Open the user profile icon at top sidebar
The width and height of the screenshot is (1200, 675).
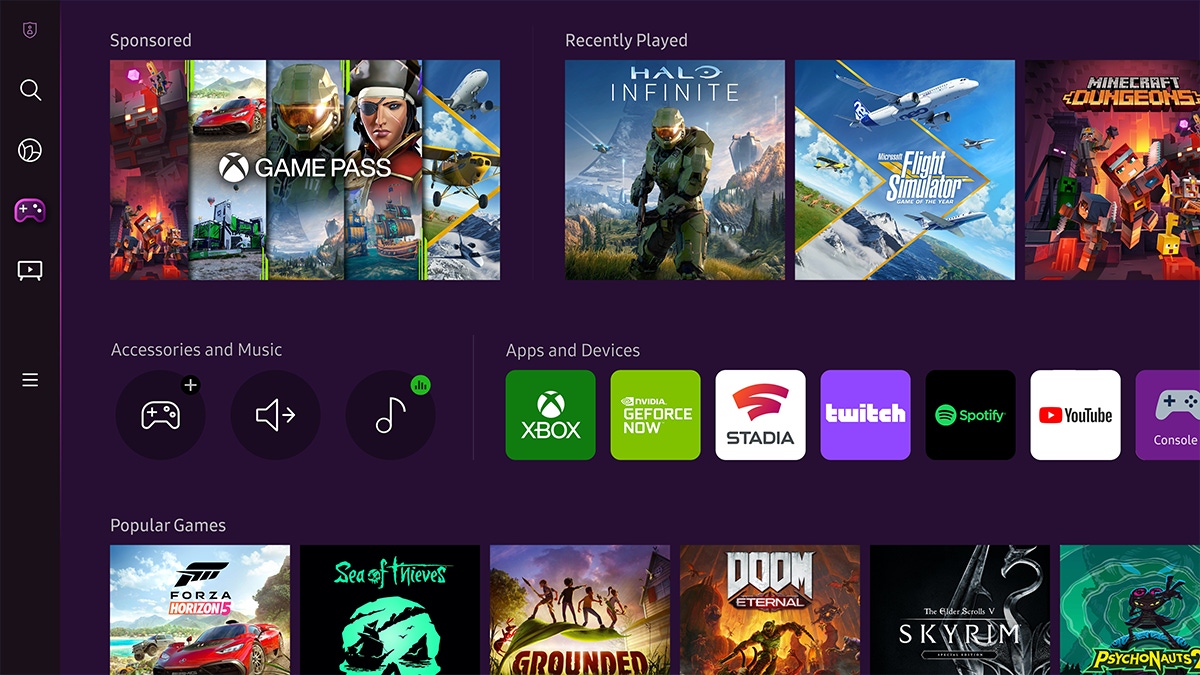tap(30, 30)
